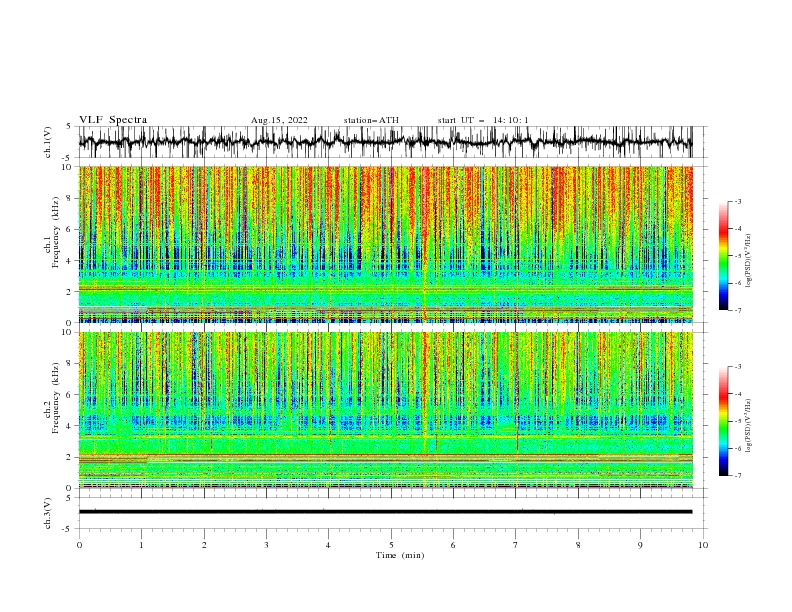
Task: Click the "6" kHz tick of ch.1 spectrogram
Action: (x=70, y=229)
